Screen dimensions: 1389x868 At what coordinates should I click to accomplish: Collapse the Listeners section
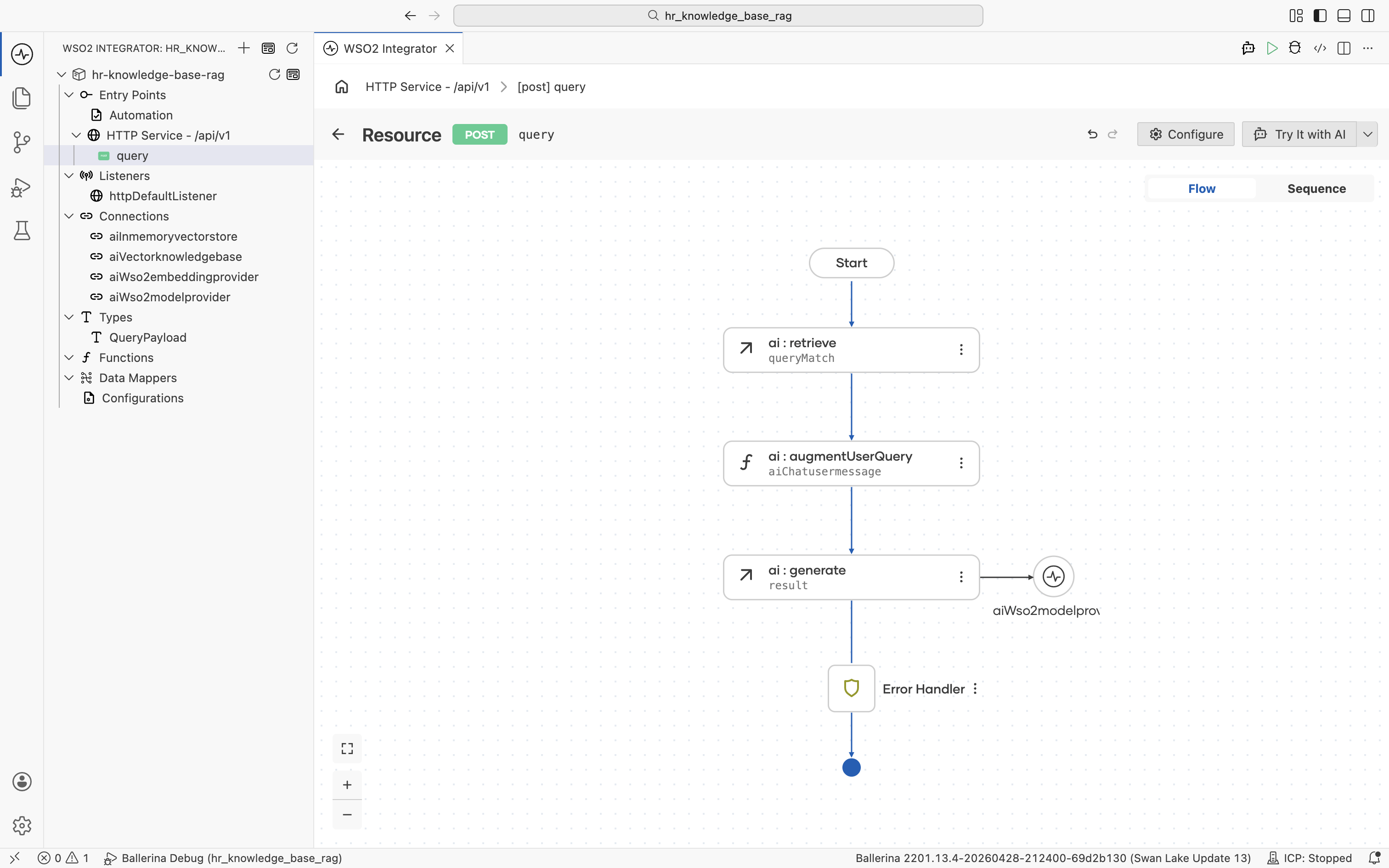pyautogui.click(x=69, y=175)
